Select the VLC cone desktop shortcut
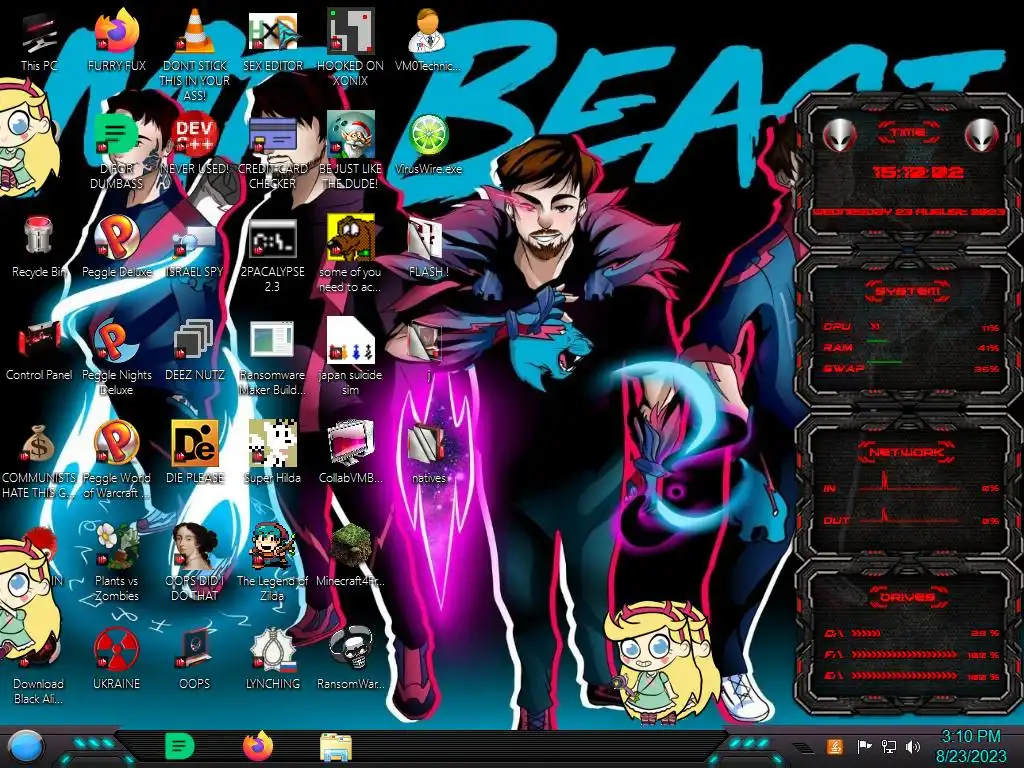 195,55
